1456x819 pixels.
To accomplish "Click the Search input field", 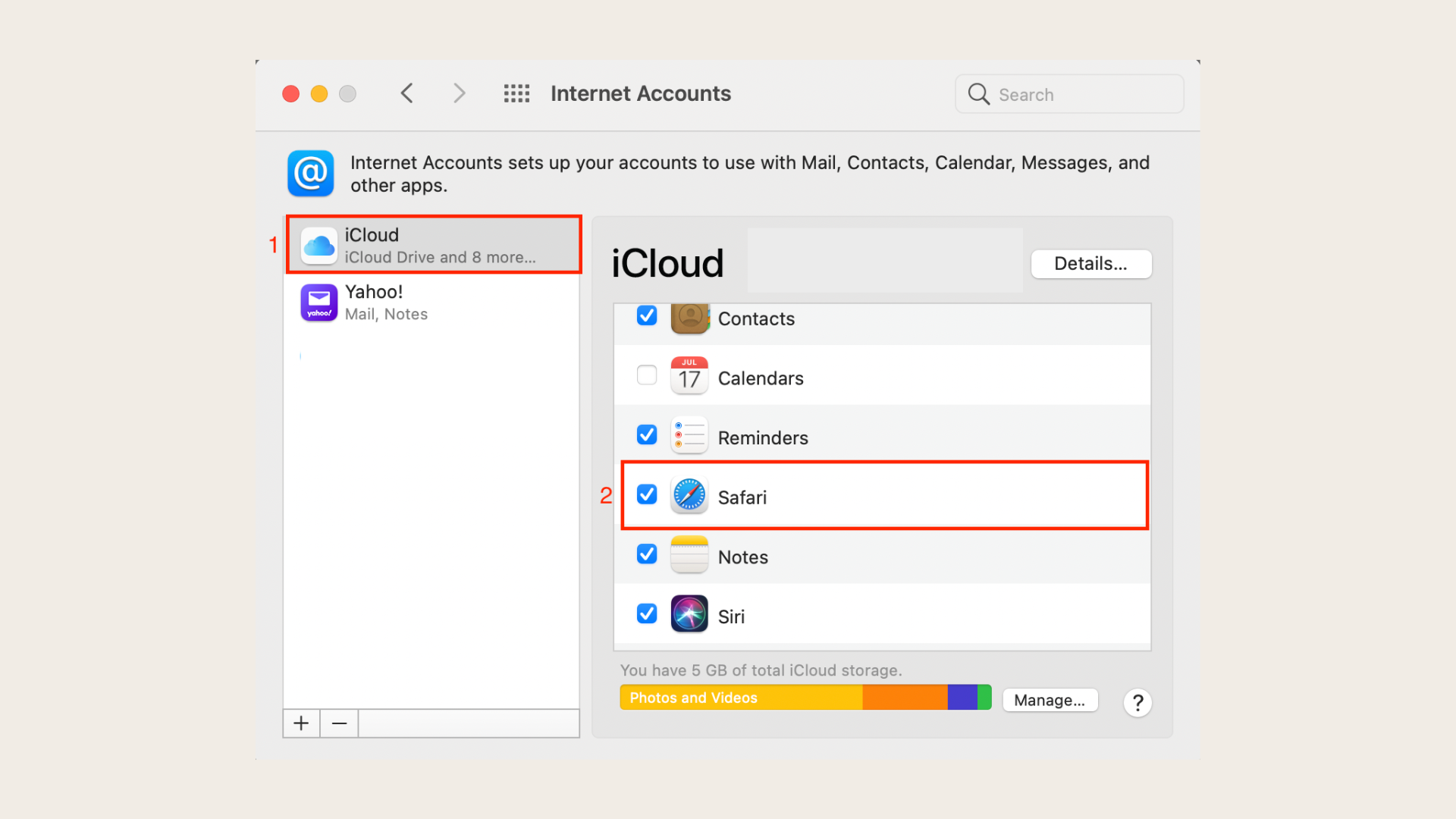I will coord(1069,94).
